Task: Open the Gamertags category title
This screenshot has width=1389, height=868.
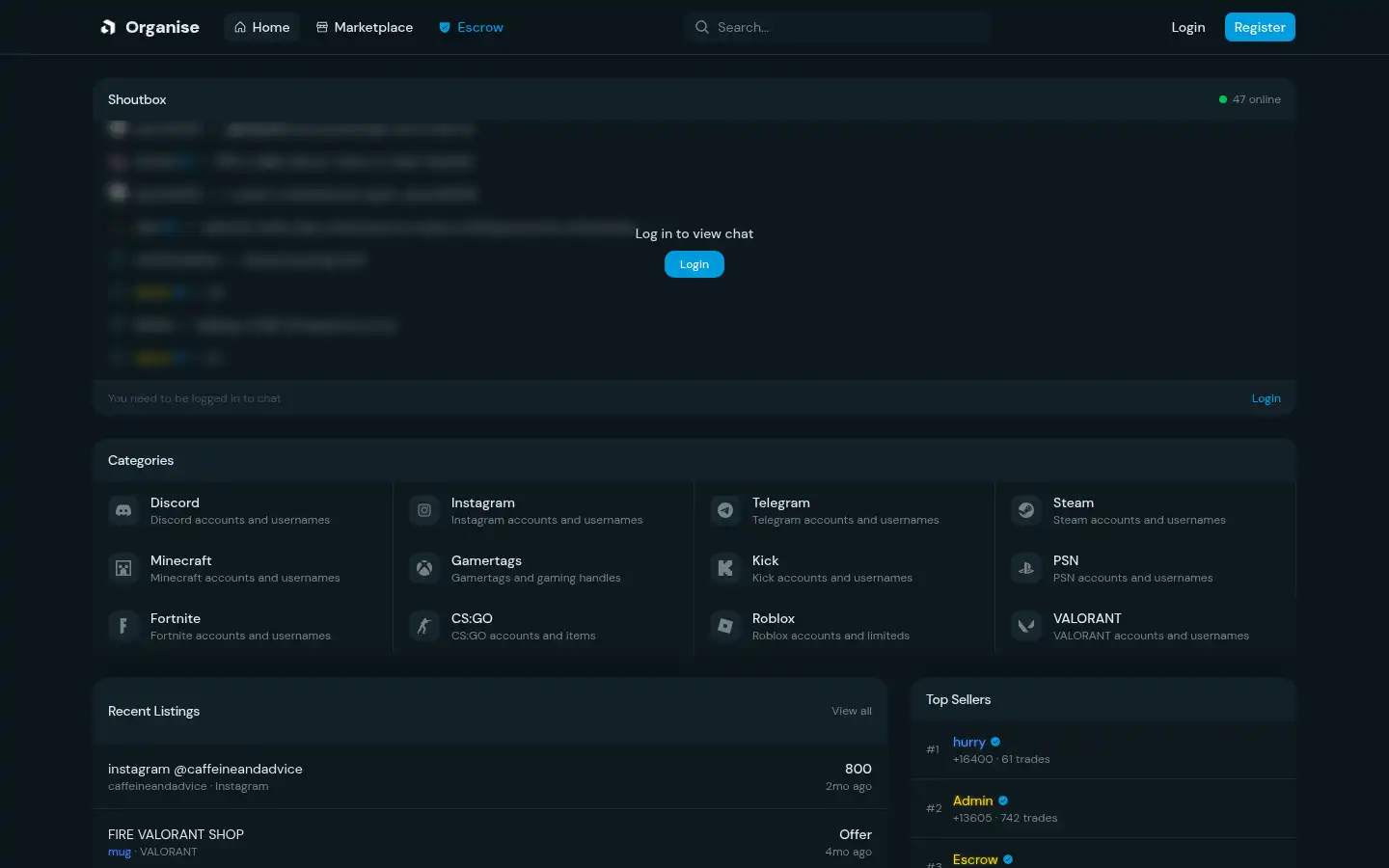Action: click(x=486, y=560)
